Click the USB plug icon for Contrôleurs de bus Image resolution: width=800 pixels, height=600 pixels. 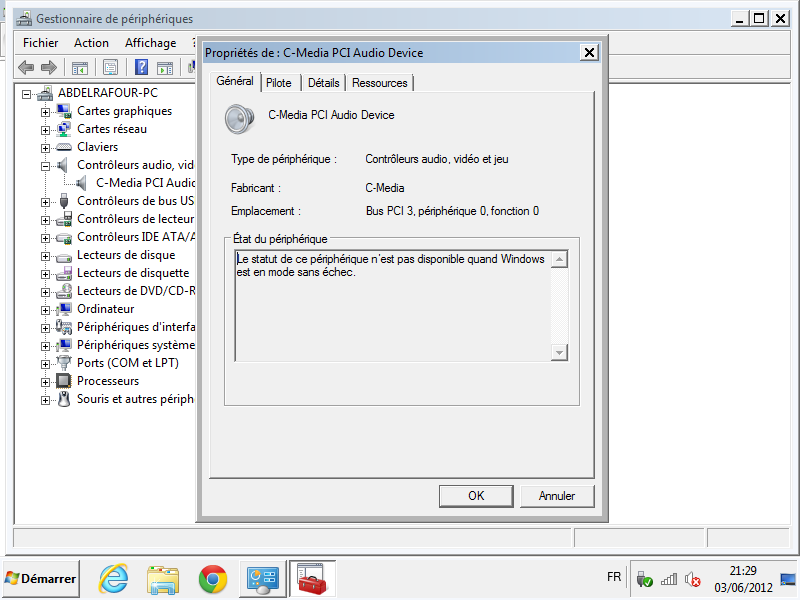(64, 201)
